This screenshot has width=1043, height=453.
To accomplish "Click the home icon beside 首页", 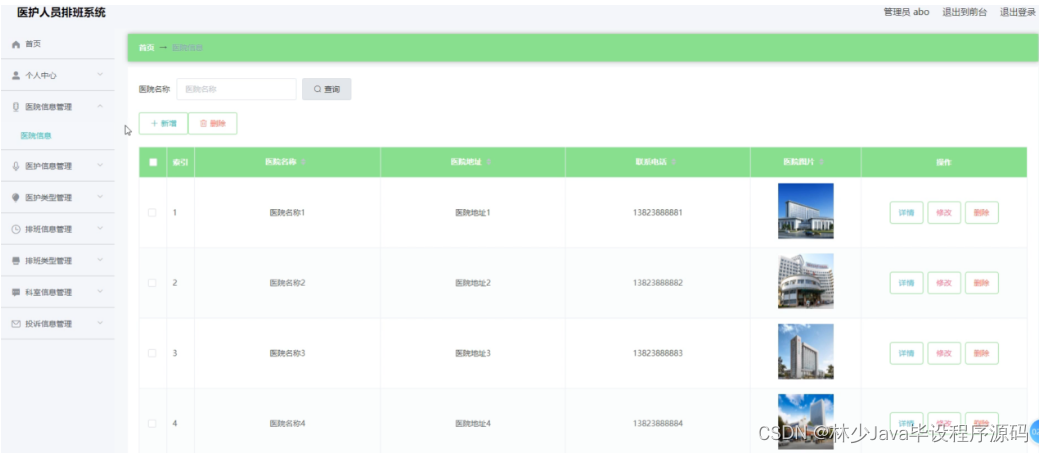I will tap(16, 44).
